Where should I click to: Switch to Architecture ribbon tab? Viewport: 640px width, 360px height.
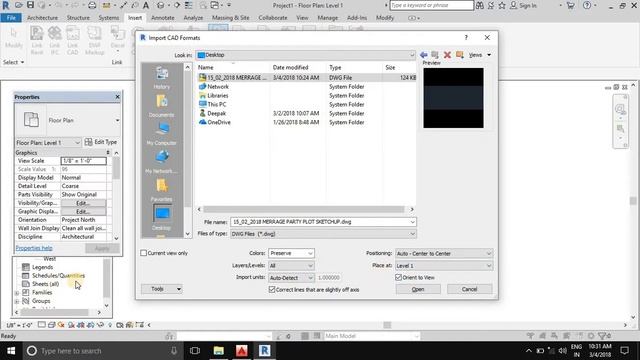42,18
